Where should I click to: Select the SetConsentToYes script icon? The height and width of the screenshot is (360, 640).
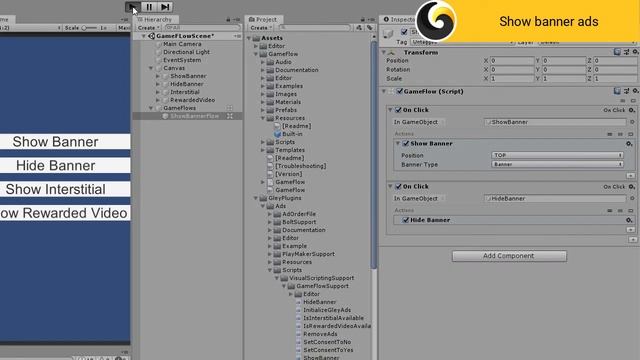[x=298, y=350]
